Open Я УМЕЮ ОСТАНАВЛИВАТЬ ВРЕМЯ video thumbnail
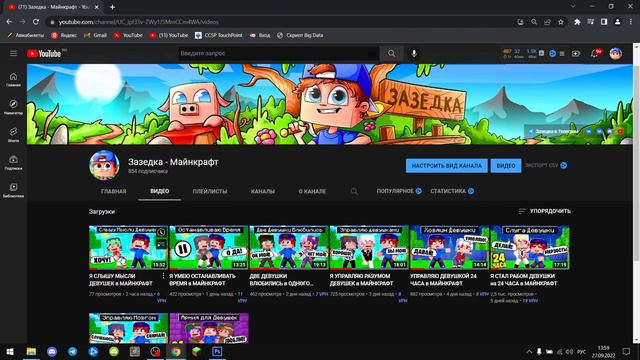This screenshot has height=360, width=640. (209, 247)
